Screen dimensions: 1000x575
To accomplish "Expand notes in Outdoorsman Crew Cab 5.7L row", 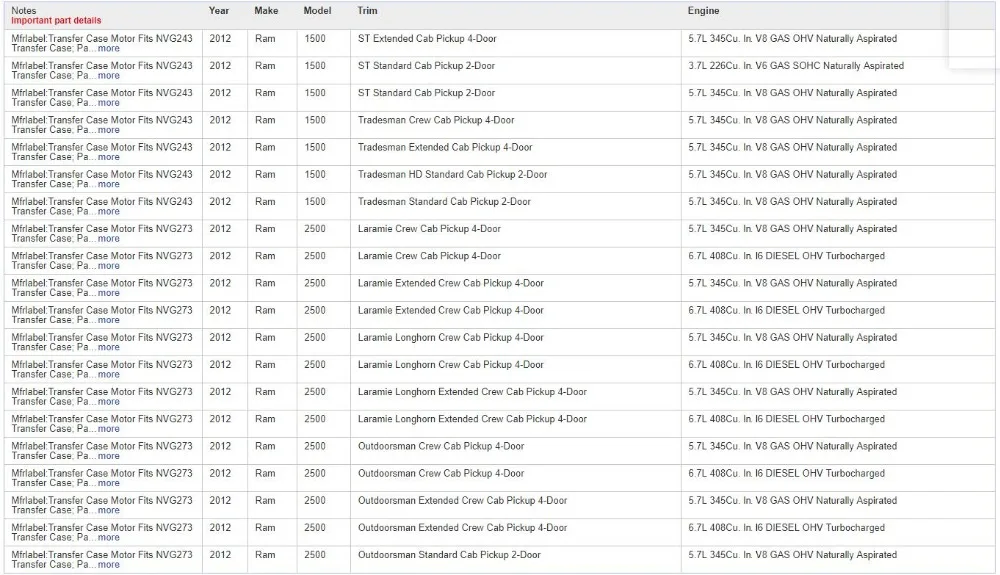I will pos(108,456).
